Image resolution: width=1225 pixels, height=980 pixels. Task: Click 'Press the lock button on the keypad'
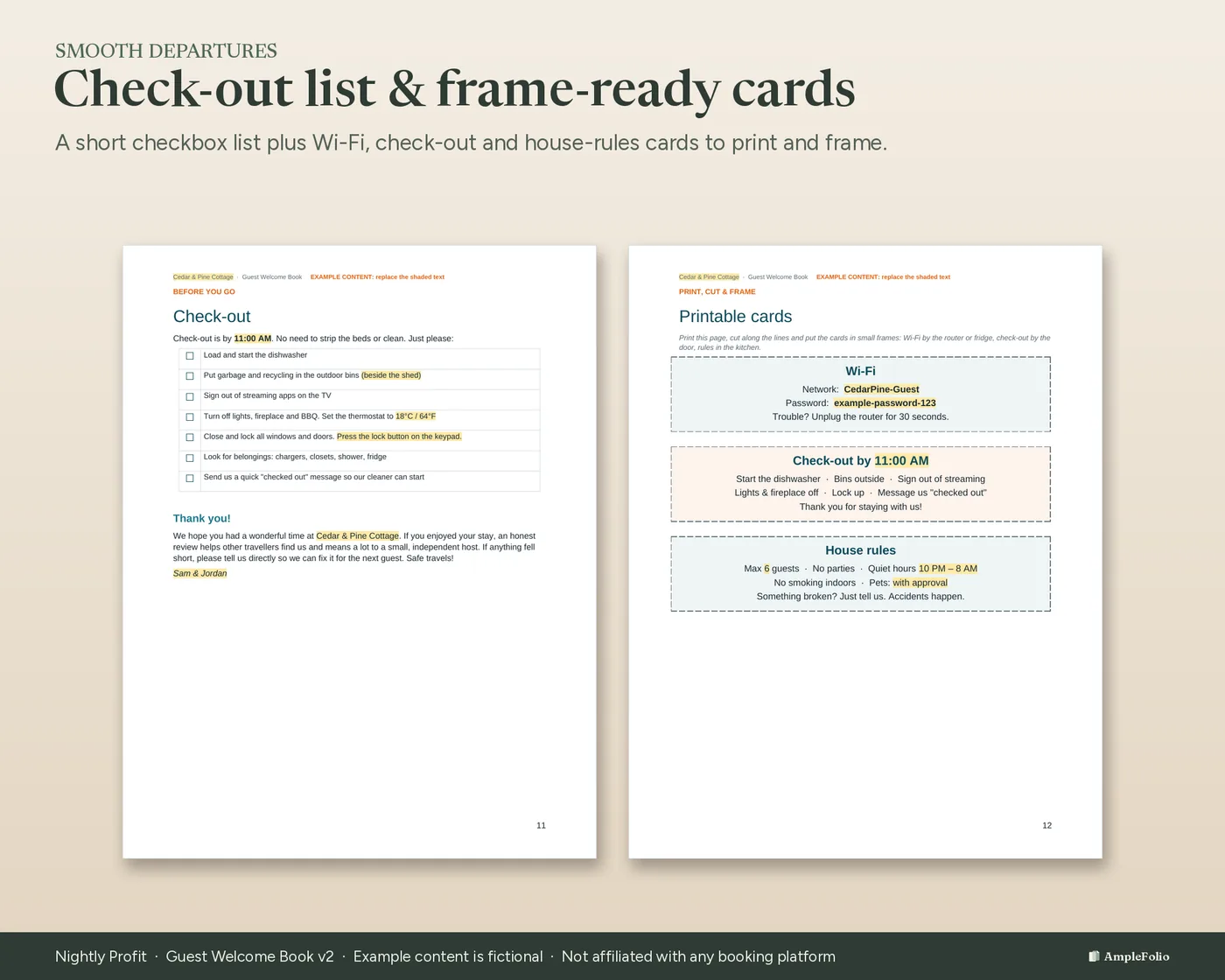coord(399,437)
